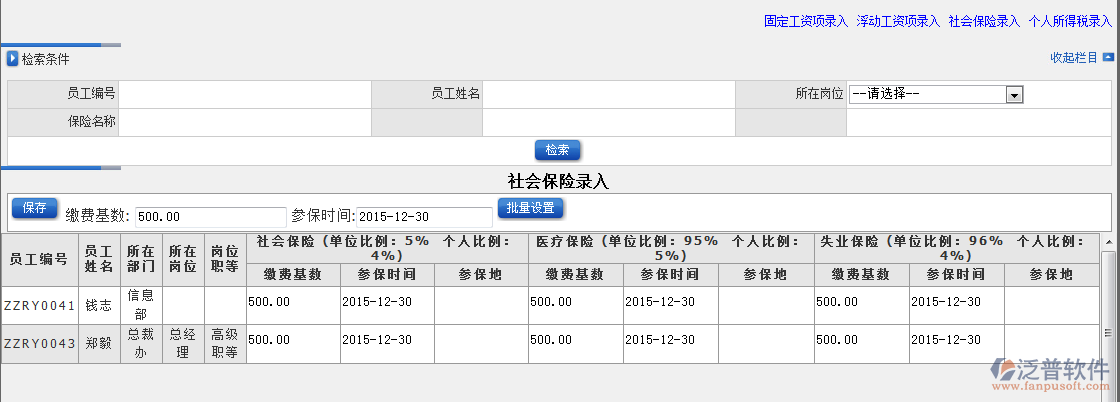Viewport: 1120px width, 402px height.
Task: Click the 岗位职等 column header
Action: click(225, 259)
